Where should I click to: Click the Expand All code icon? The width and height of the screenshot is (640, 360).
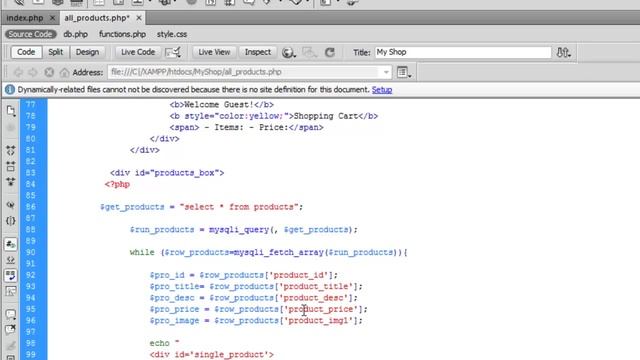coord(11,182)
